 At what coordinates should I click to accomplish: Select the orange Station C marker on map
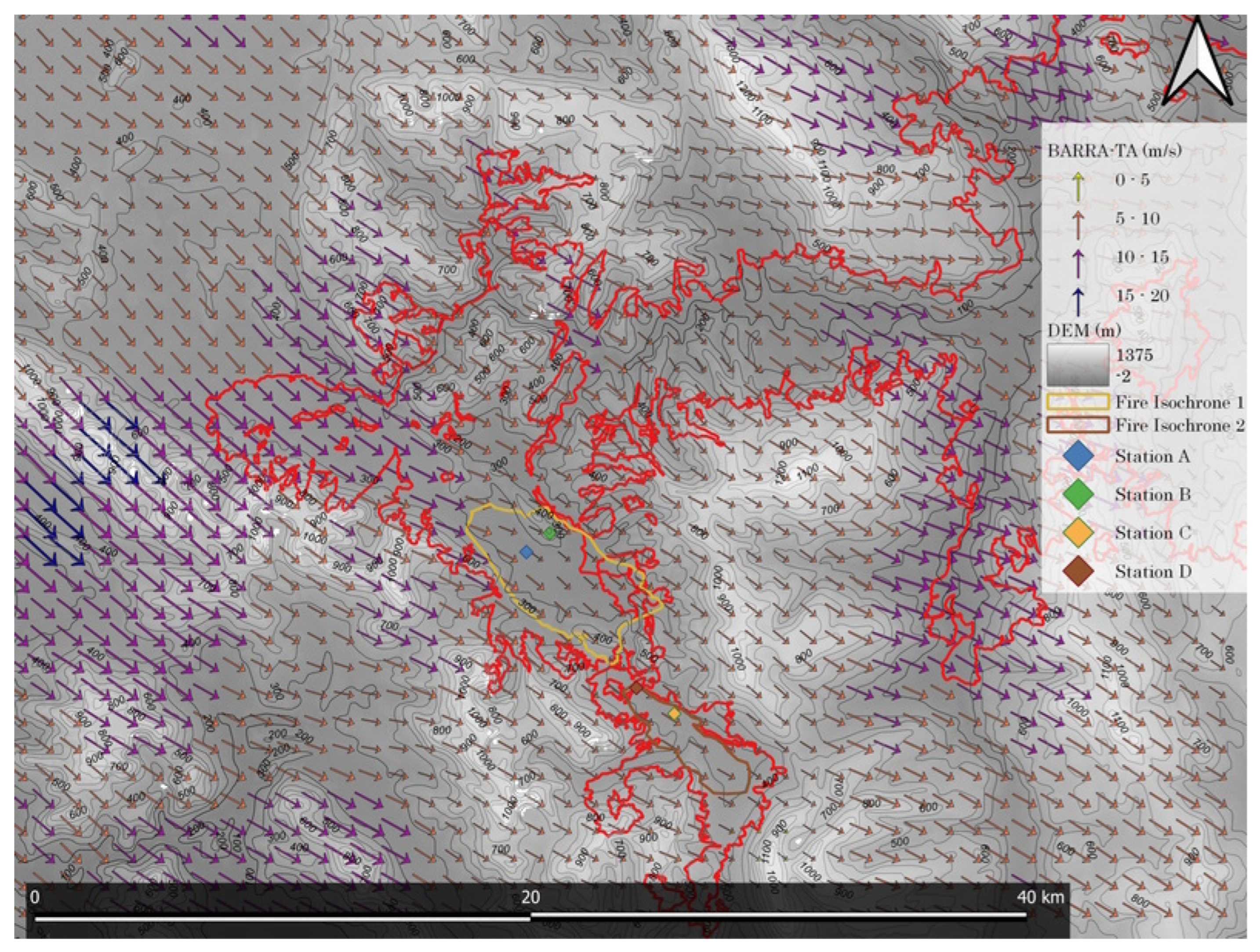675,713
